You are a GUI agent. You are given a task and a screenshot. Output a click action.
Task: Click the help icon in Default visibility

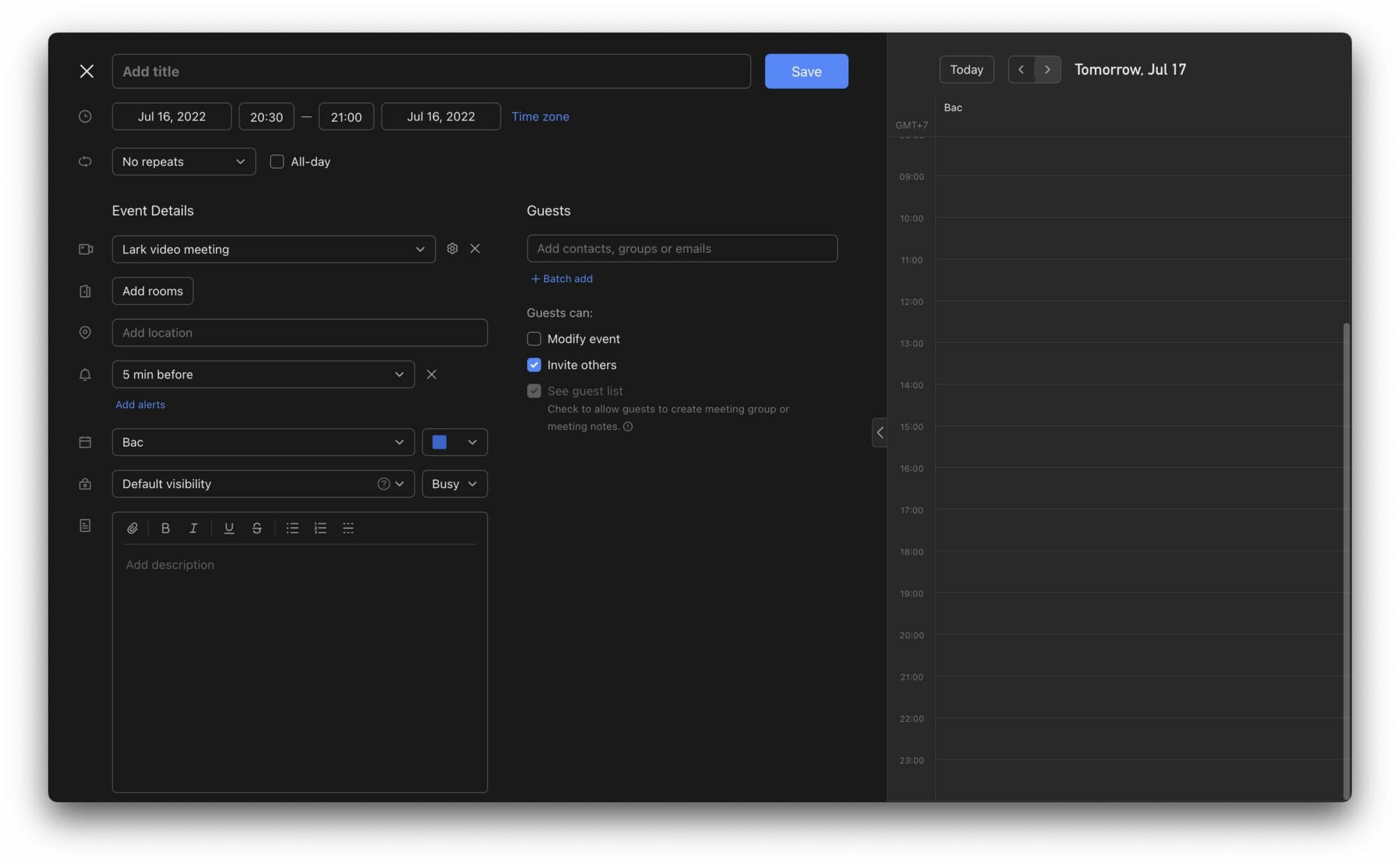(x=384, y=484)
